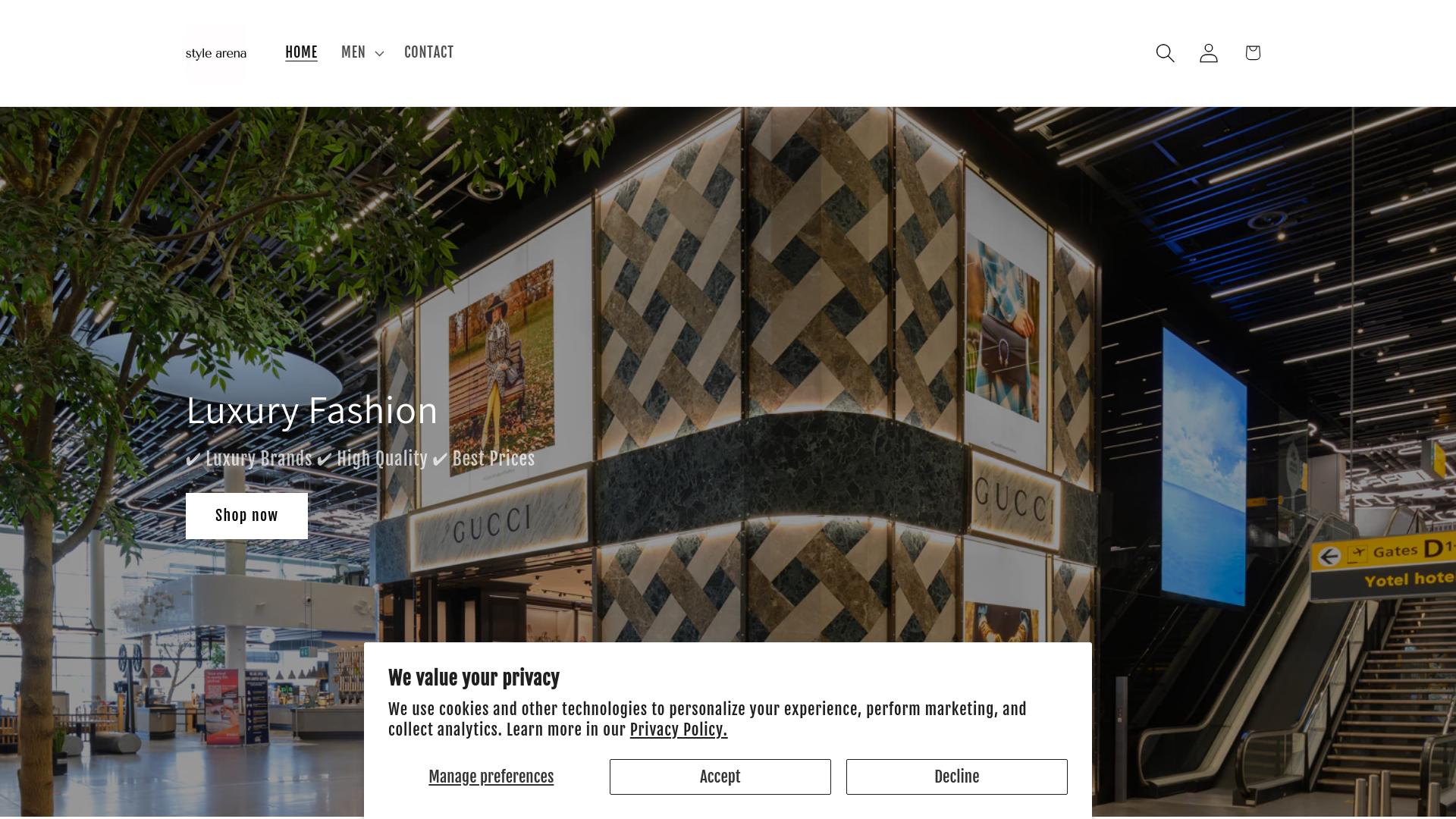Click the style arena logo
The width and height of the screenshot is (1456, 819).
(216, 53)
